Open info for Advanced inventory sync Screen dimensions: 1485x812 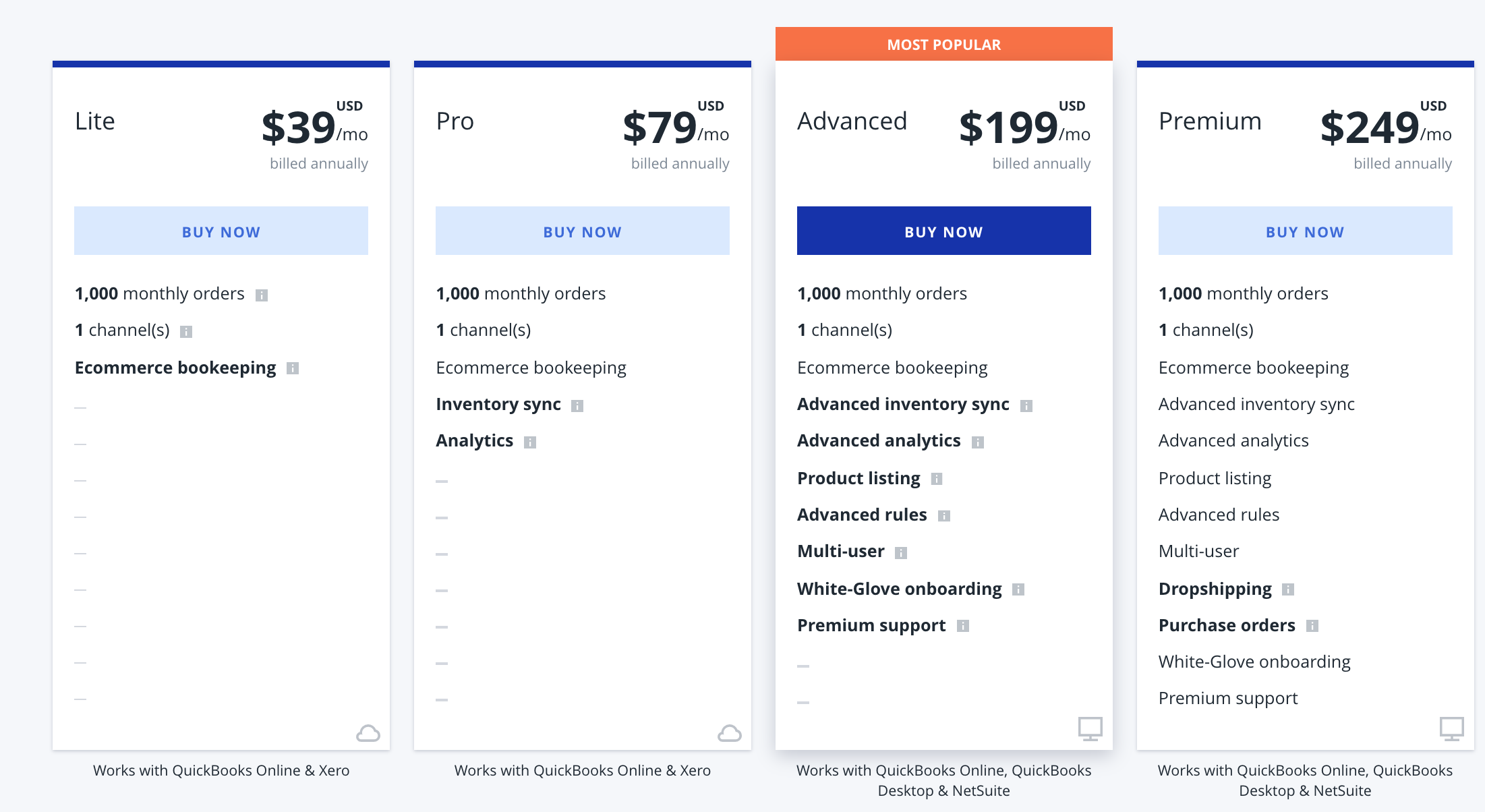pos(1026,406)
